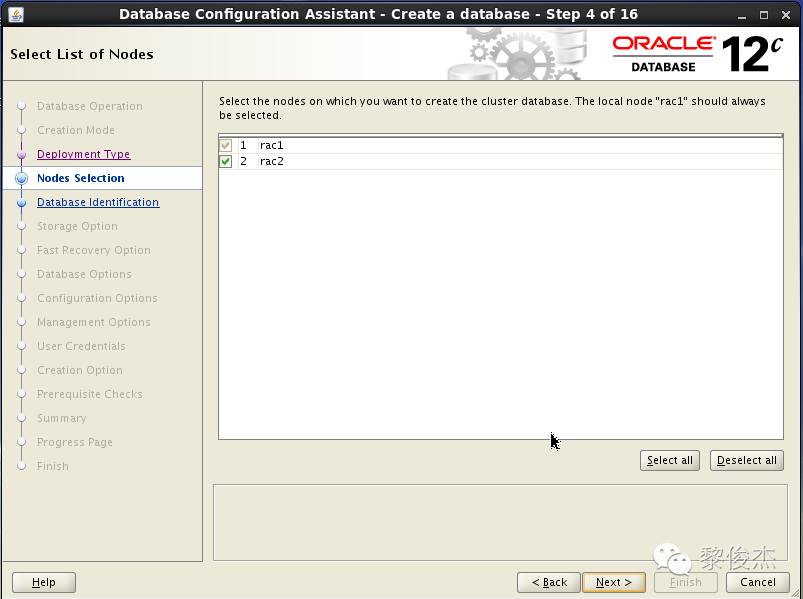Click the Summary step label
Image resolution: width=803 pixels, height=599 pixels.
61,418
